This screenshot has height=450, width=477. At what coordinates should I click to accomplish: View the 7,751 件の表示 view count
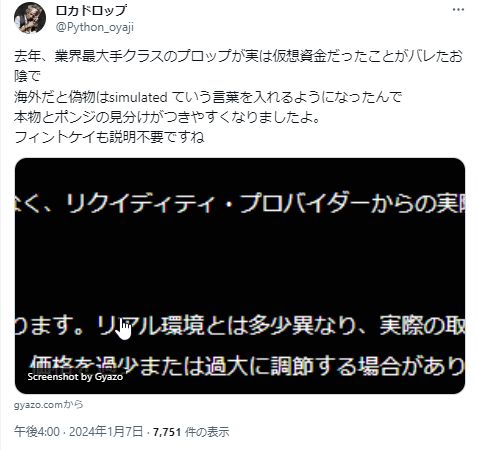(191, 432)
